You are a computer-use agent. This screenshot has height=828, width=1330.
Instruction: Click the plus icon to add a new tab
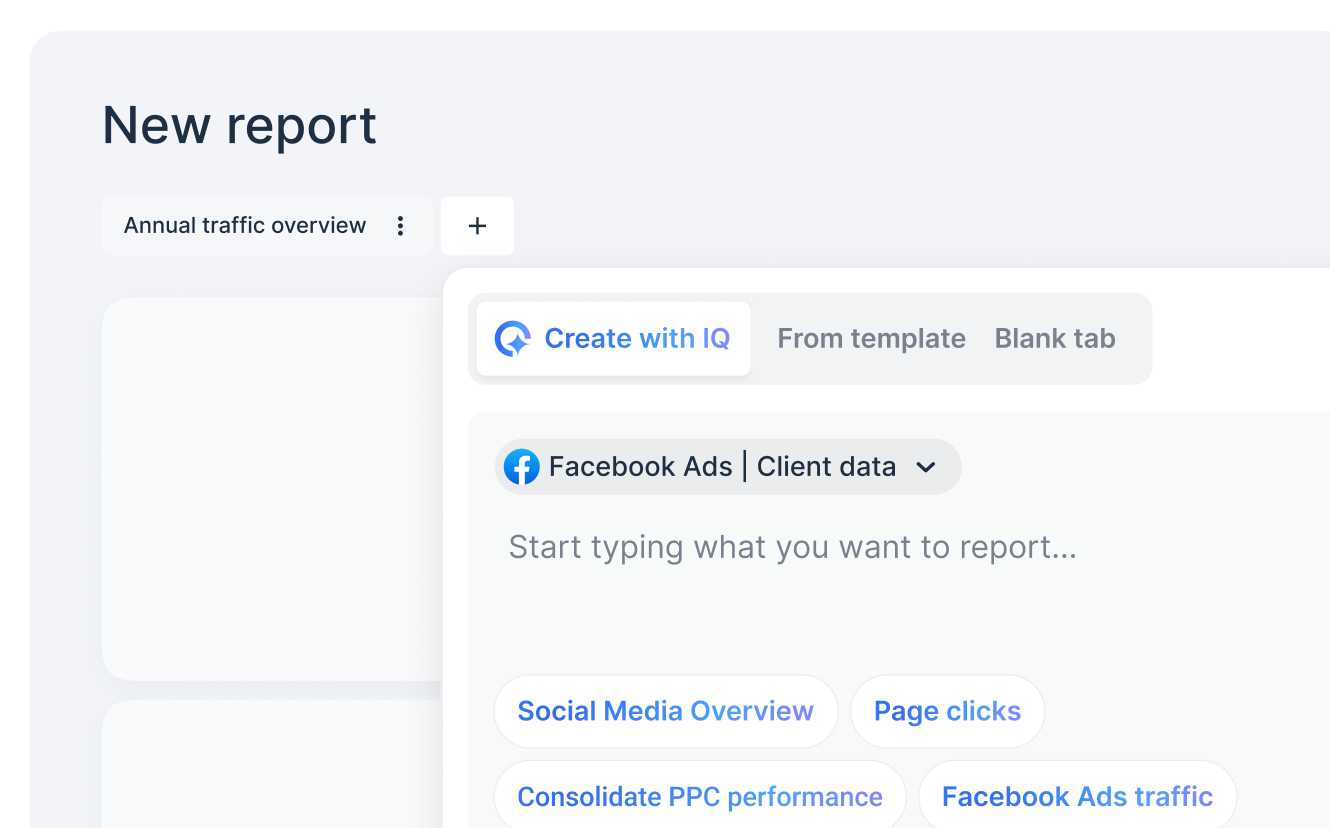477,226
